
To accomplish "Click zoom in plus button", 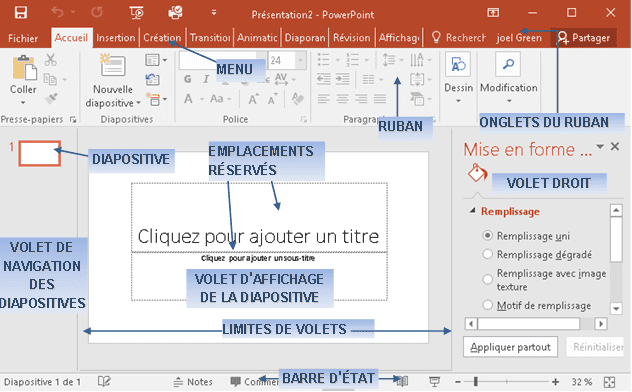I will click(555, 382).
